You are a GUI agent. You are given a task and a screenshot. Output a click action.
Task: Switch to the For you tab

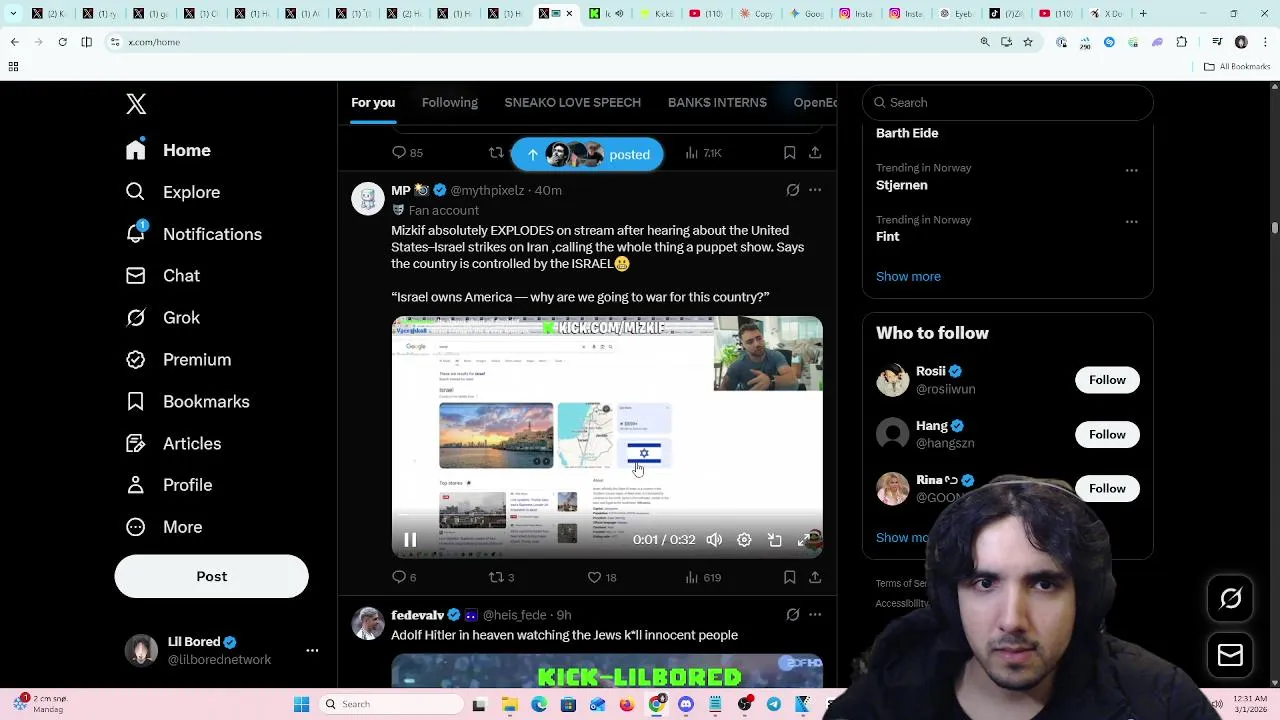point(373,102)
